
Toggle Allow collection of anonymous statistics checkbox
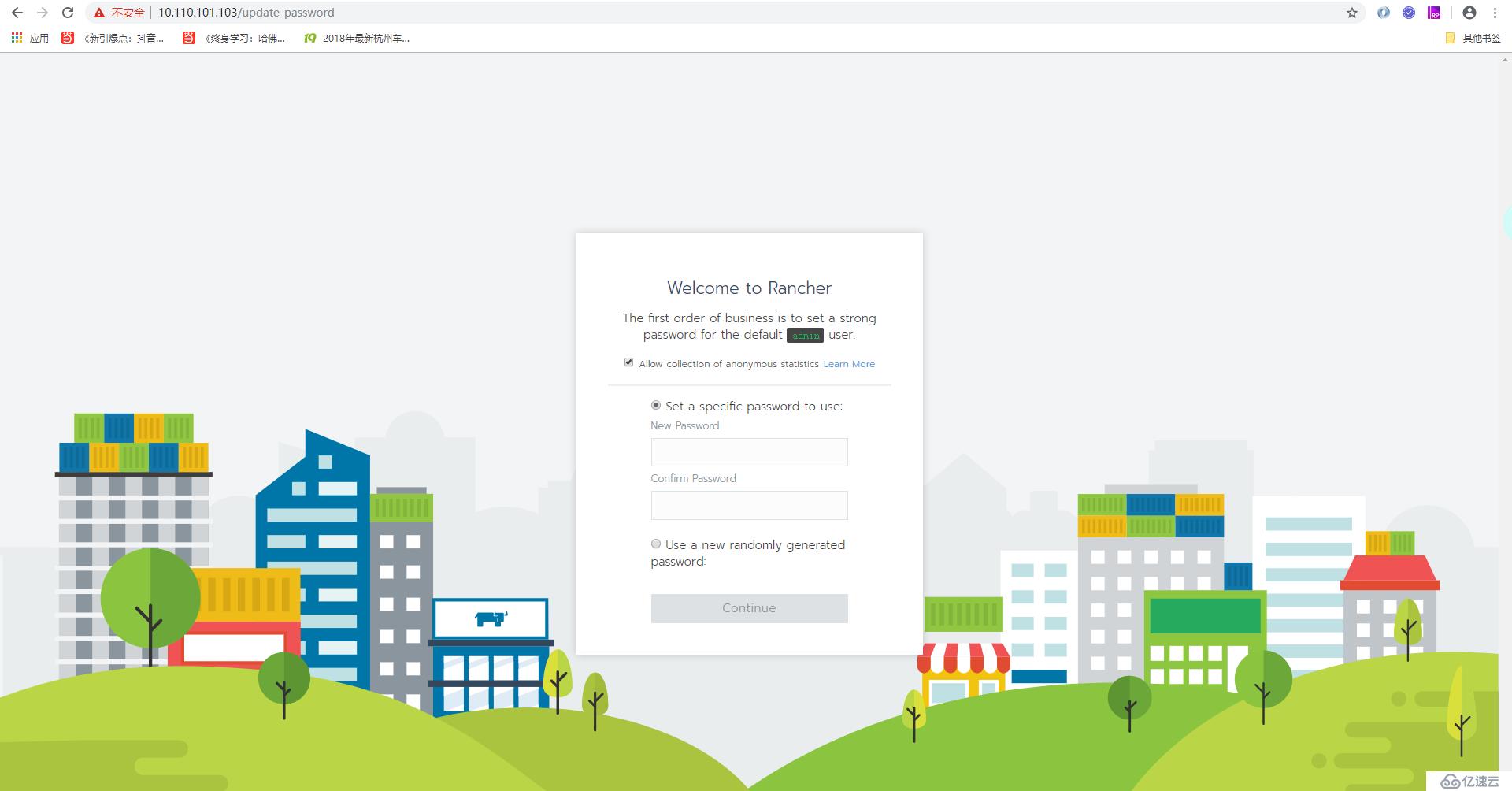(x=628, y=362)
